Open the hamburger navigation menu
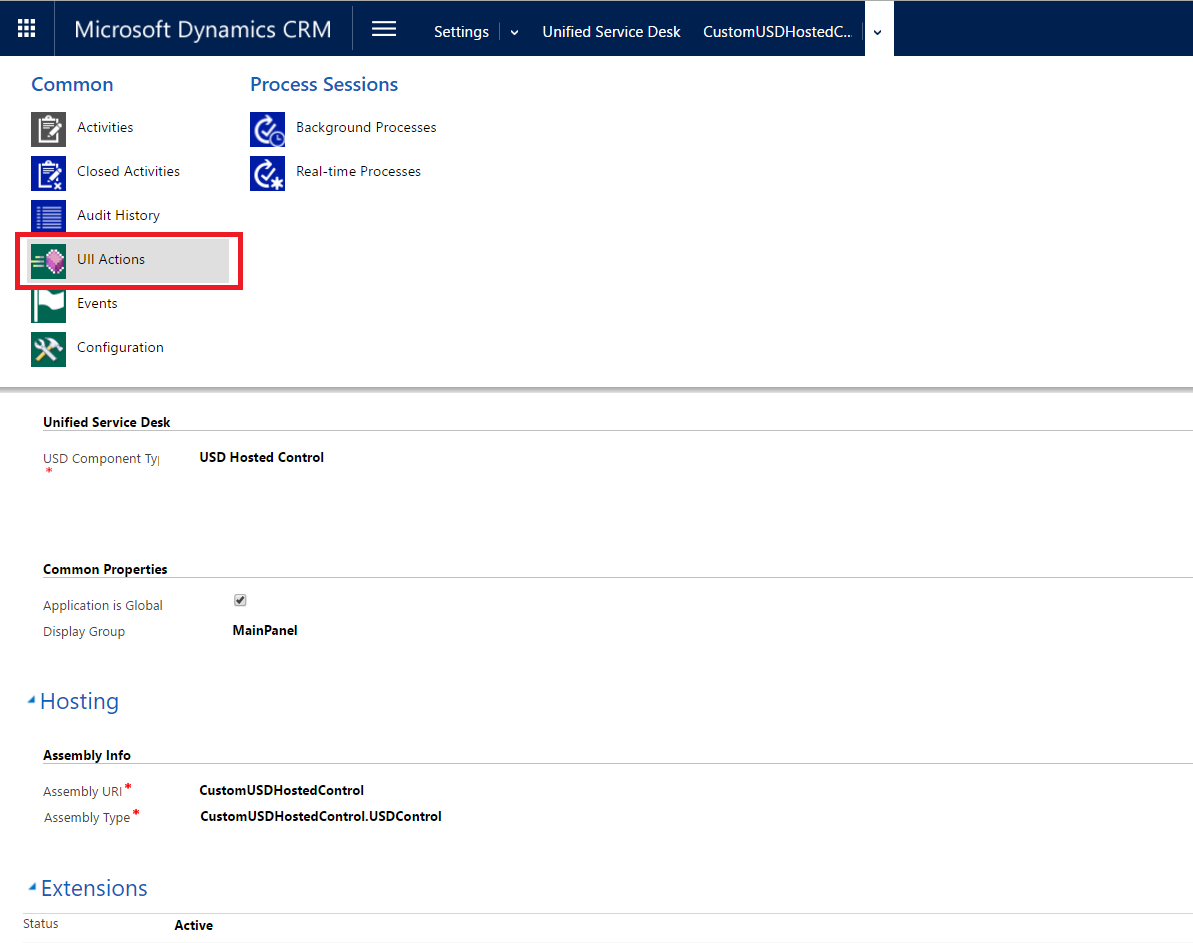 [x=384, y=29]
